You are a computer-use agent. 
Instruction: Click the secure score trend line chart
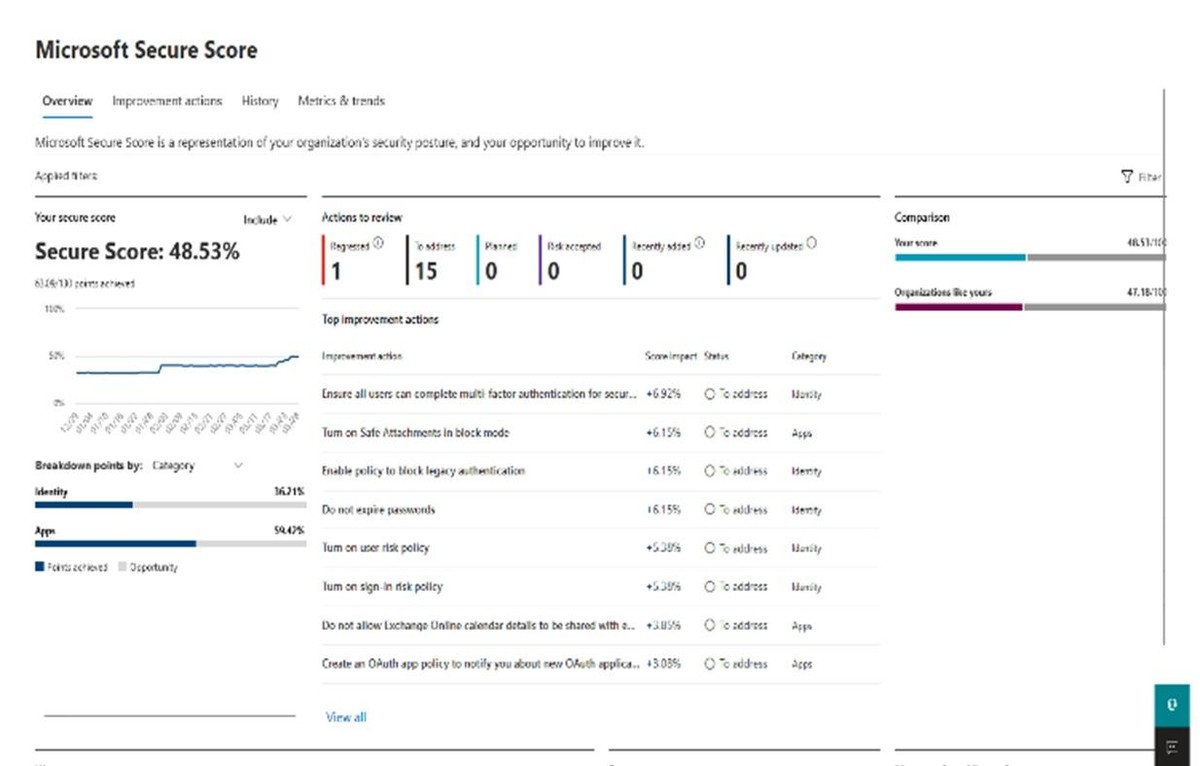187,367
